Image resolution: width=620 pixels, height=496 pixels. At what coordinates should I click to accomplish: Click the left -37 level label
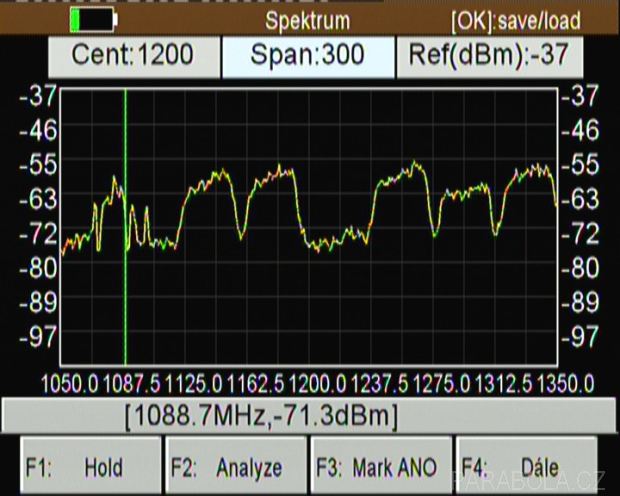38,95
